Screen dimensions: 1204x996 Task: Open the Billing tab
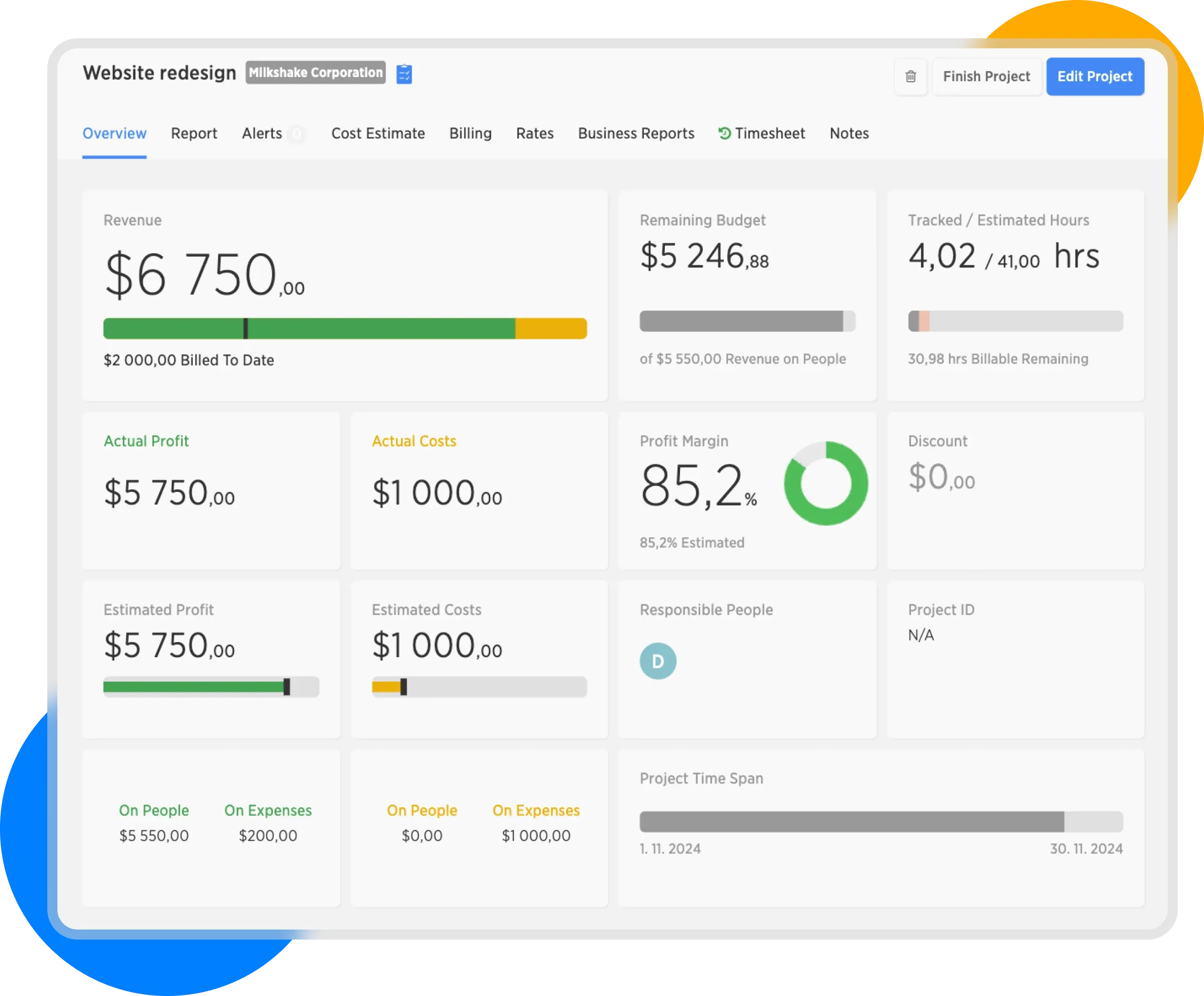pyautogui.click(x=470, y=133)
